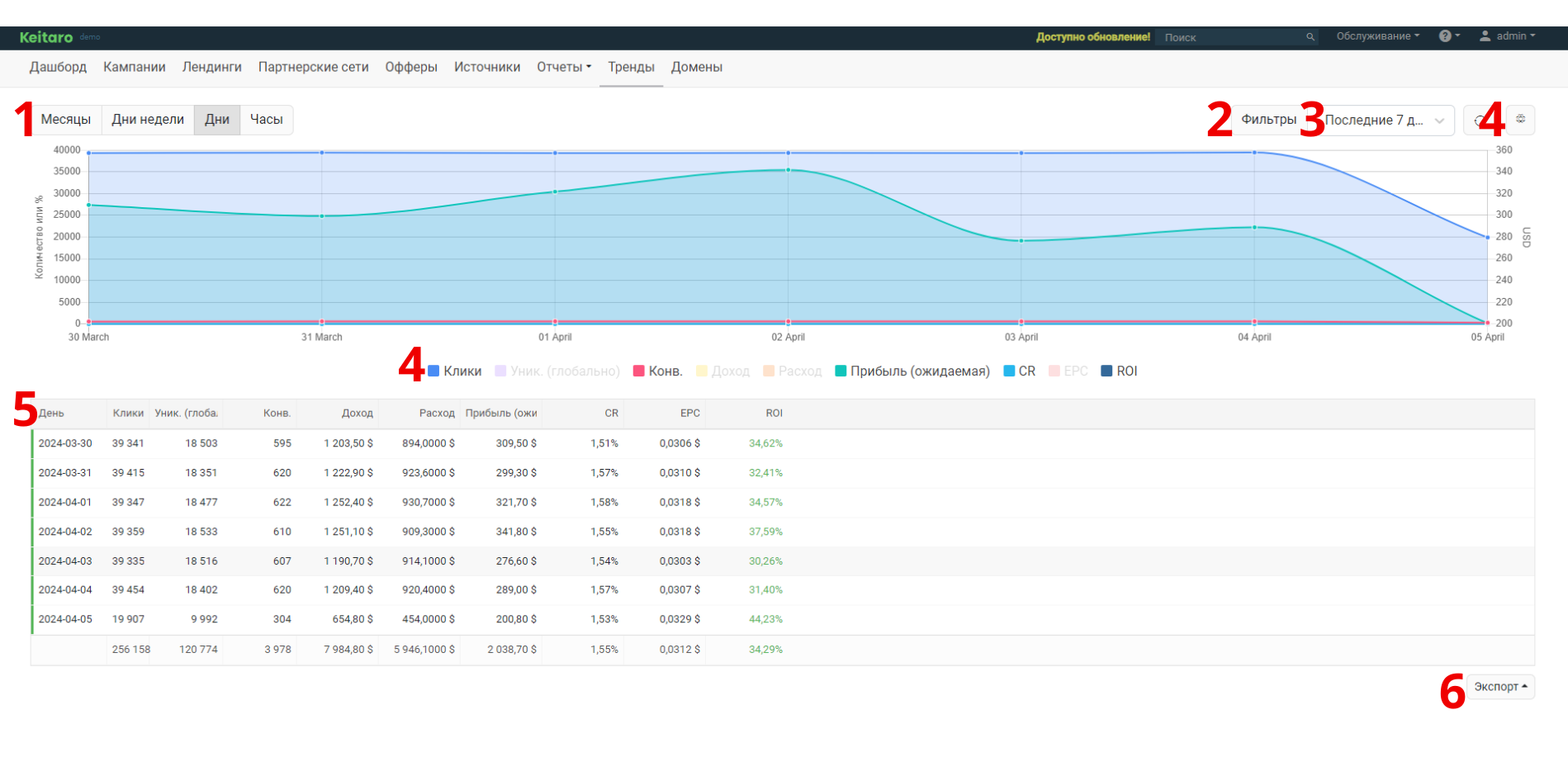This screenshot has width=1568, height=757.
Task: Sort table by Расход column header
Action: coord(437,414)
